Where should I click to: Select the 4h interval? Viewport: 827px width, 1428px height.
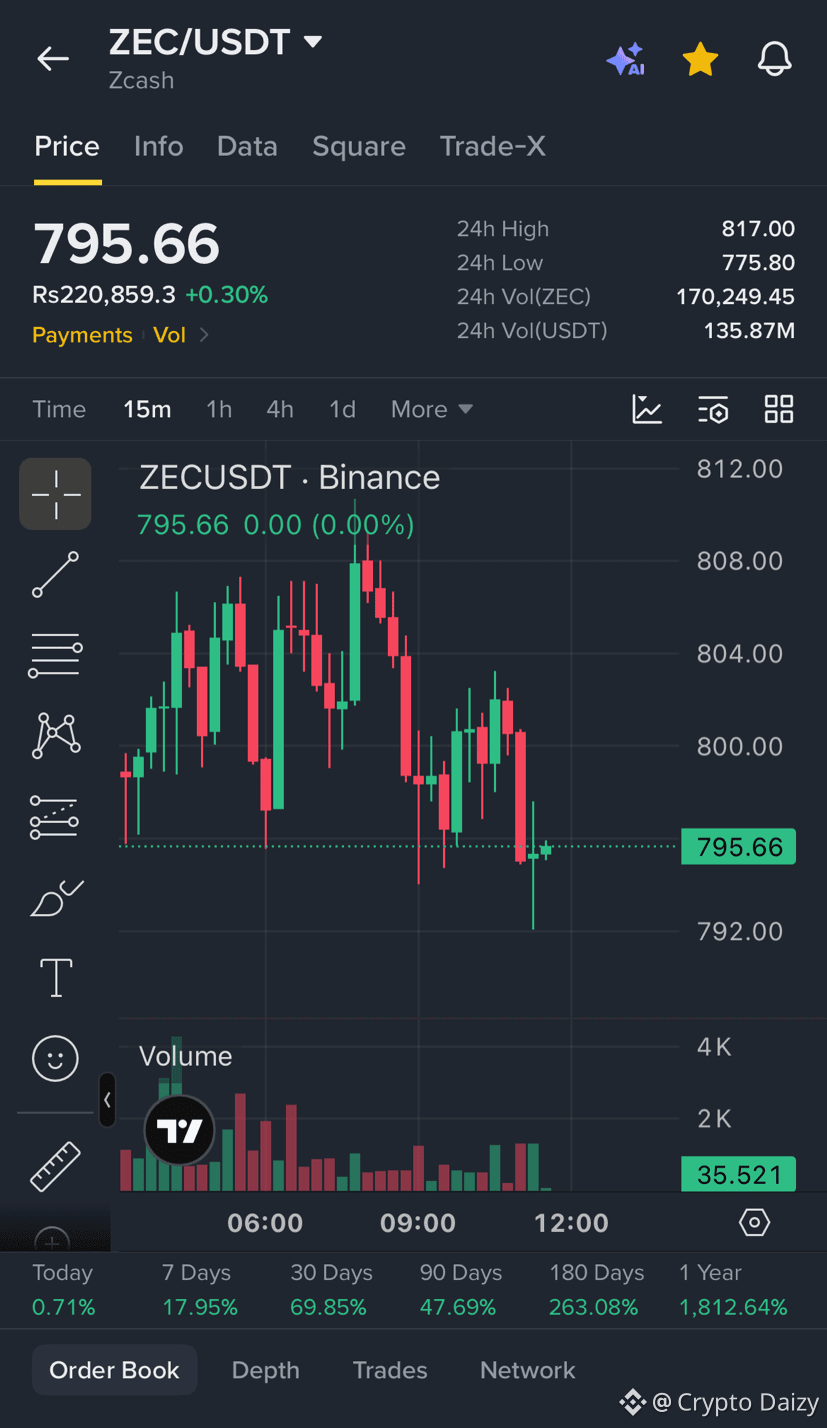280,409
